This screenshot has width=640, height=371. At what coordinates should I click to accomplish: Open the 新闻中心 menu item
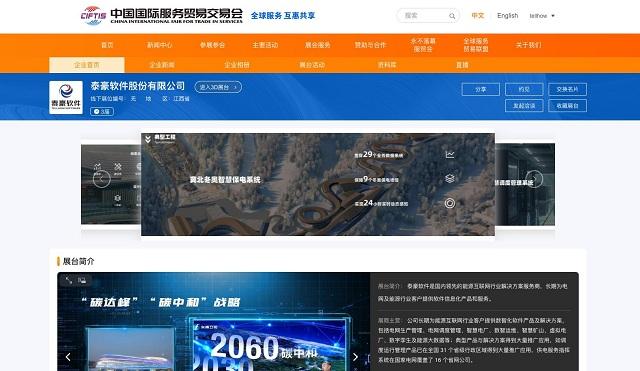point(160,45)
